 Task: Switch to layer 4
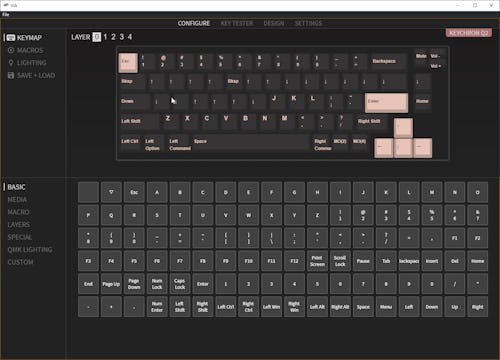tap(130, 37)
